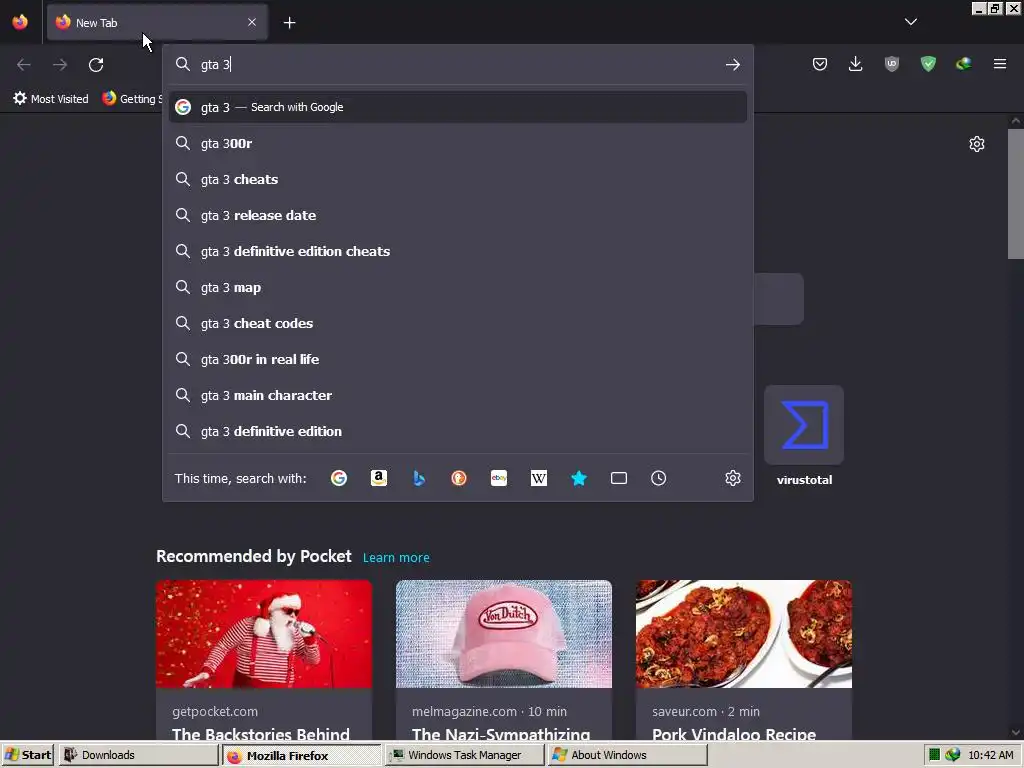Open a new tab with plus button
1024x768 pixels.
[x=289, y=23]
